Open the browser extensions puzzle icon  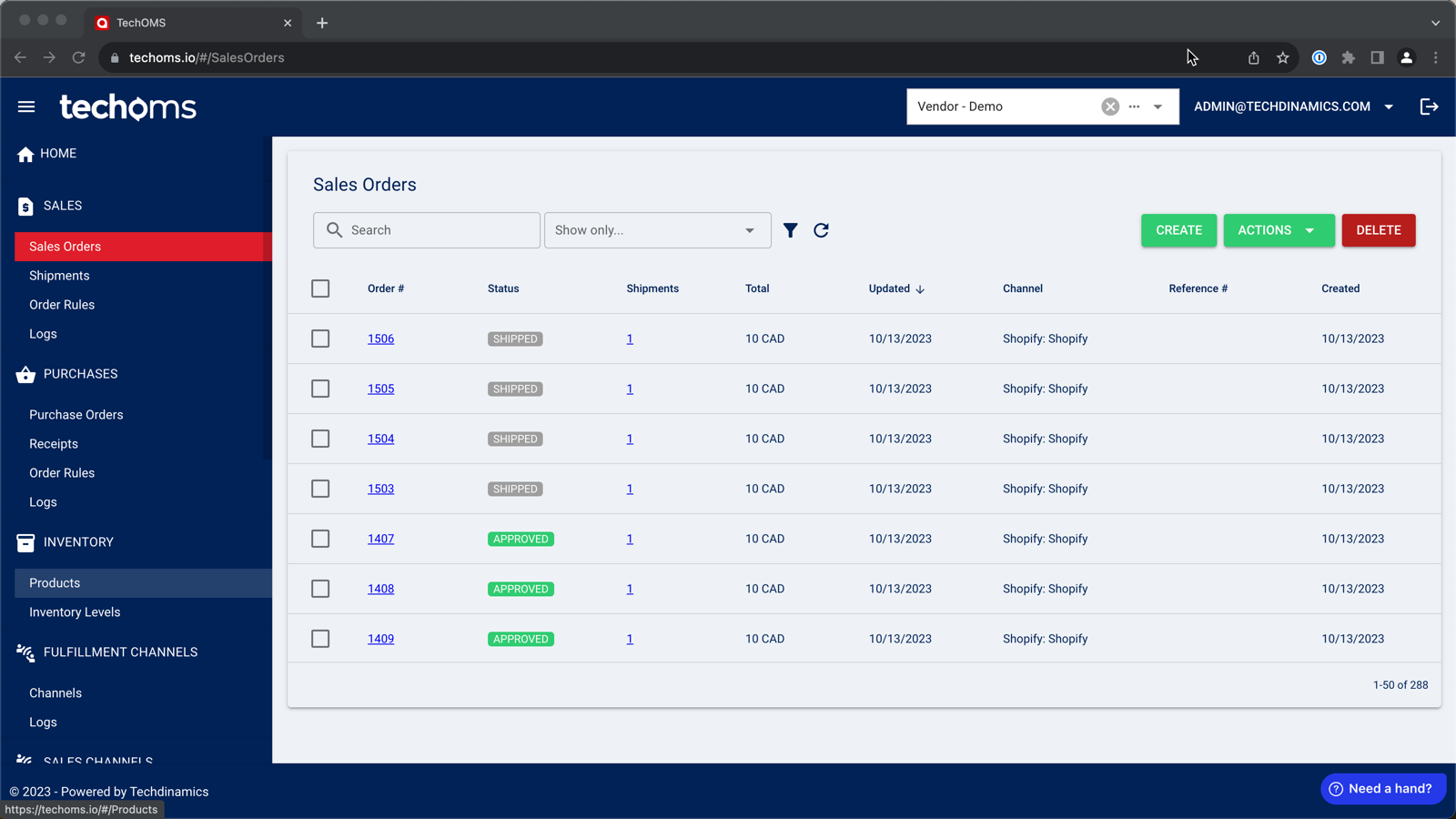coord(1348,57)
